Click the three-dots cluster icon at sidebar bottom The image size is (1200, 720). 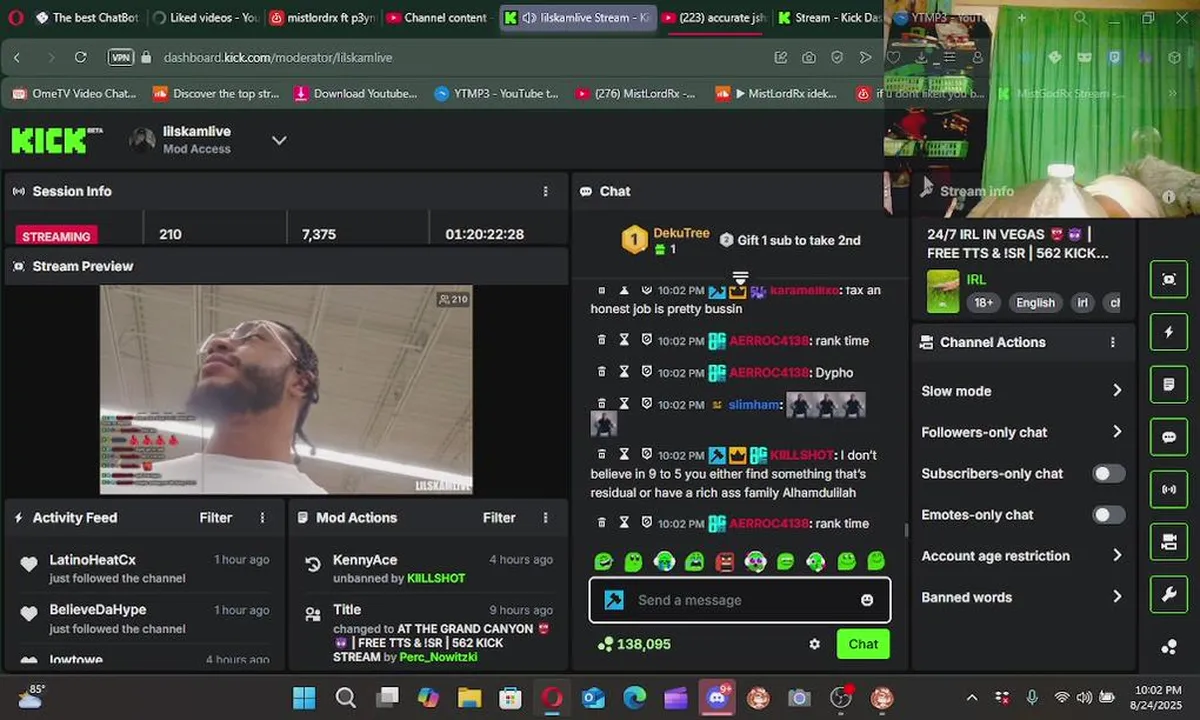[x=1169, y=647]
